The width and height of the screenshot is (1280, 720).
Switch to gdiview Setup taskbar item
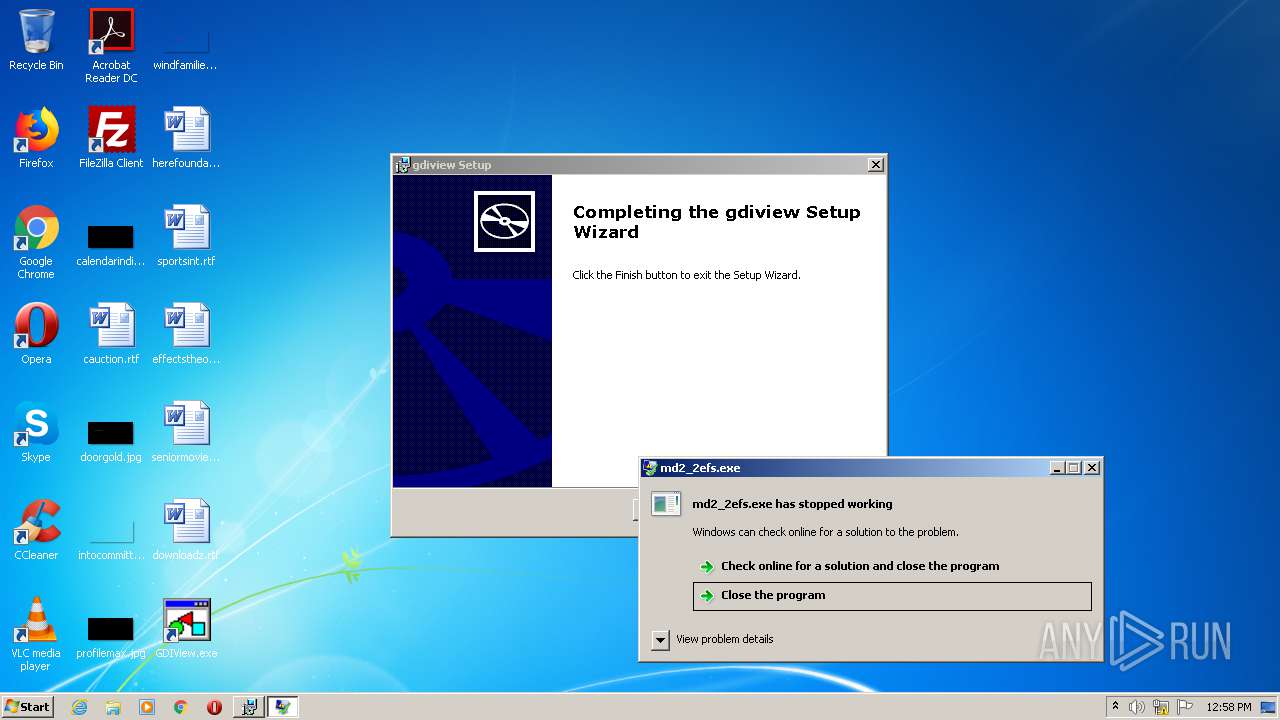click(x=249, y=707)
